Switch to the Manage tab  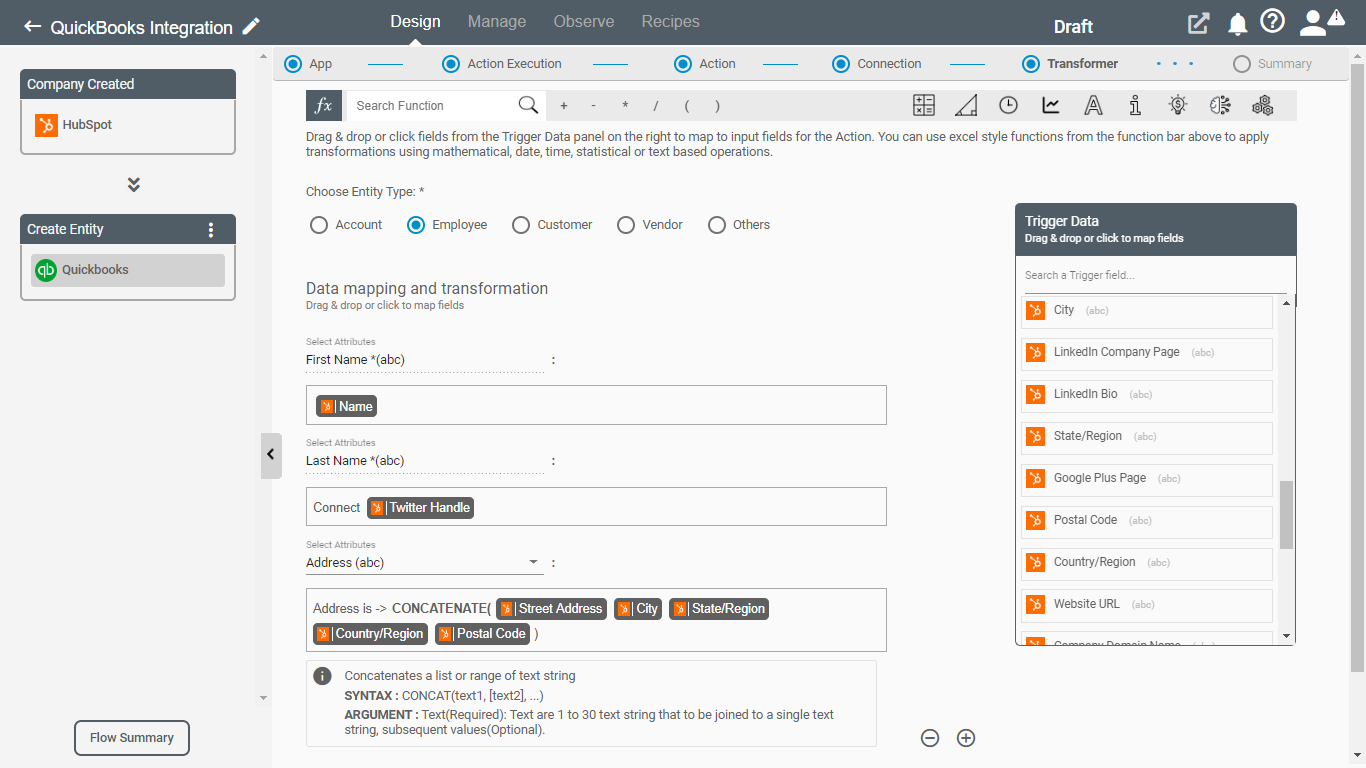tap(497, 21)
